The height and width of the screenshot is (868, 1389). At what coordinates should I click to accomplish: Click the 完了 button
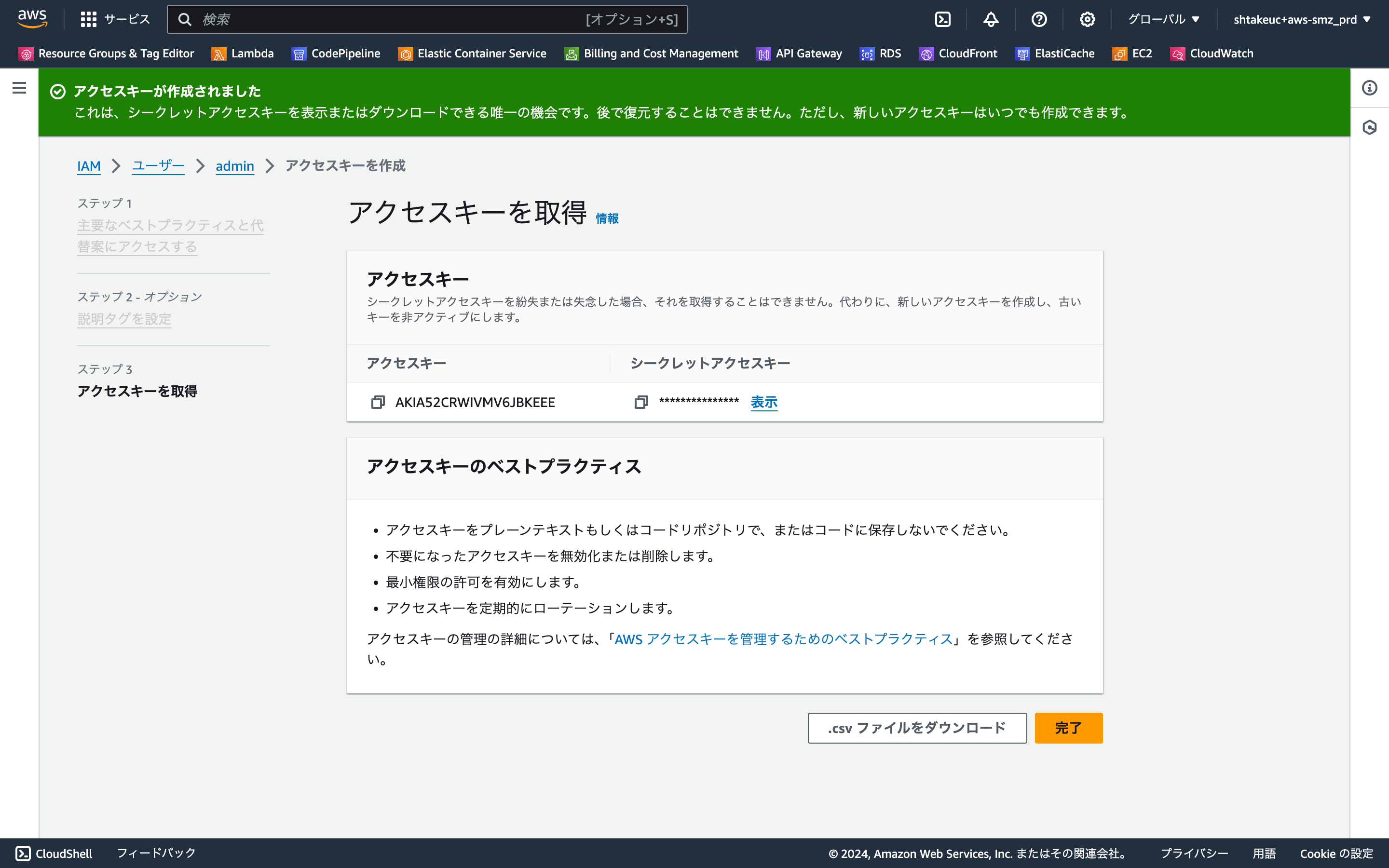pyautogui.click(x=1068, y=728)
